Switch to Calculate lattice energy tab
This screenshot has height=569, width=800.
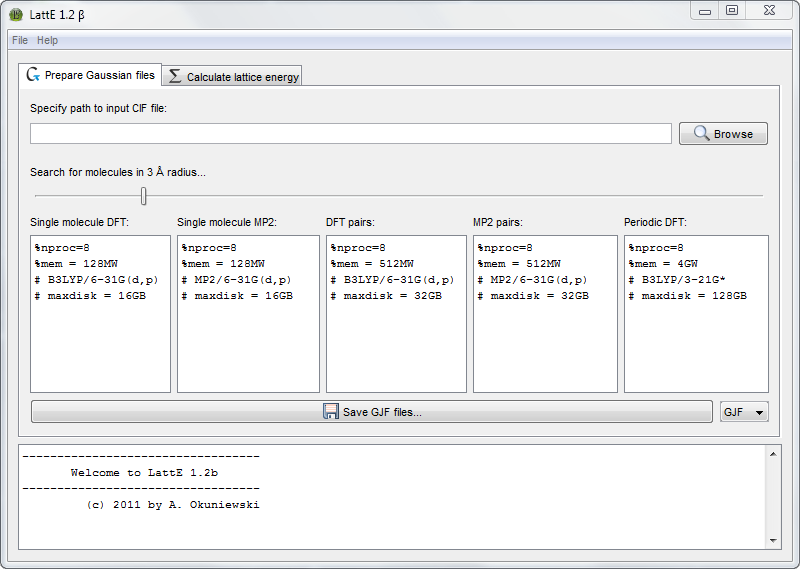[233, 76]
